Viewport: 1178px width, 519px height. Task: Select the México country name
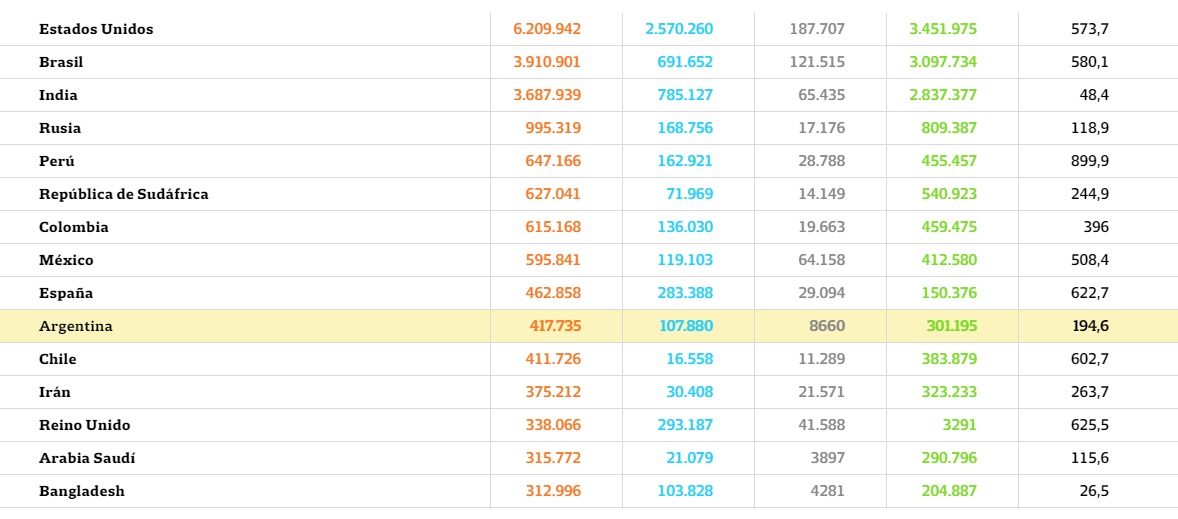click(66, 260)
